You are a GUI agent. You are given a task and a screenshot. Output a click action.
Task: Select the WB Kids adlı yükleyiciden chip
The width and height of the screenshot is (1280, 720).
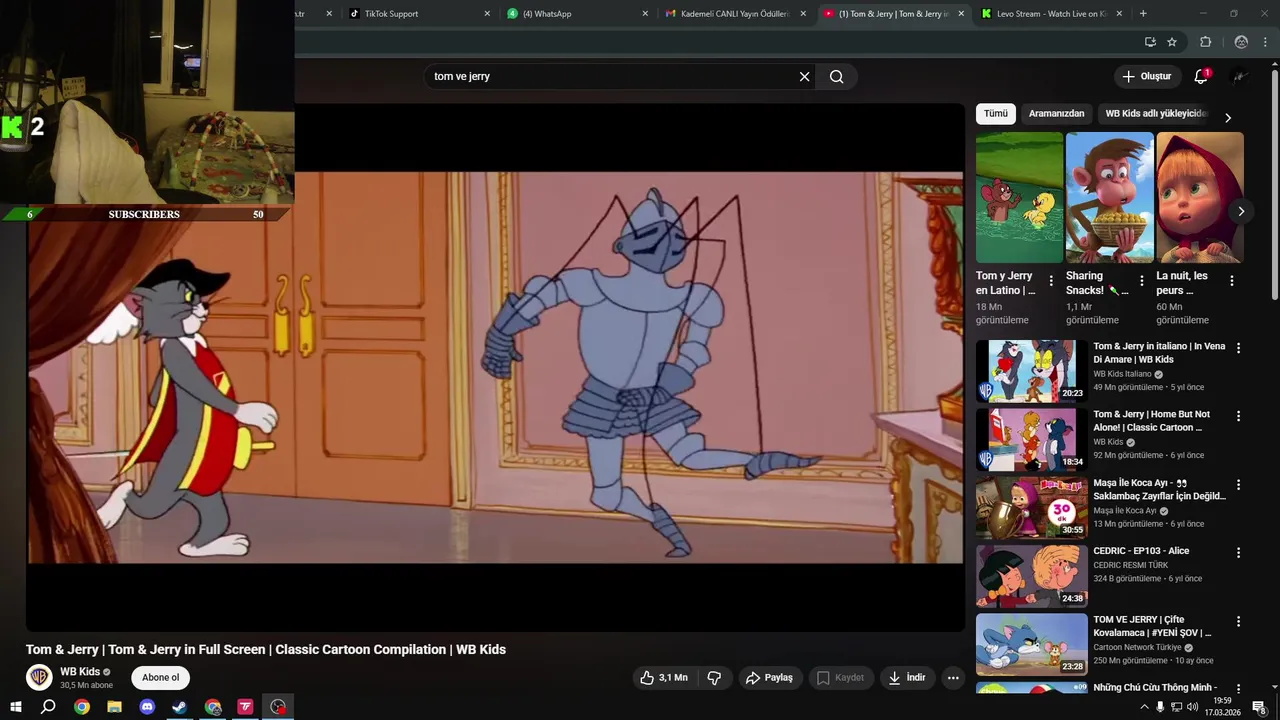[1156, 114]
